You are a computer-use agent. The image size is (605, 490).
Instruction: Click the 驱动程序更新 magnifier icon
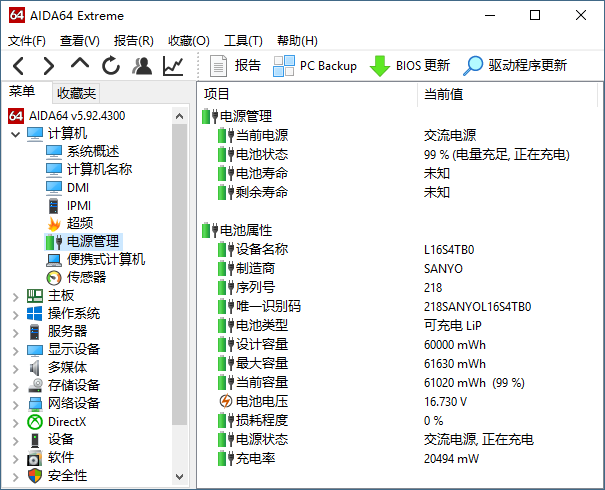(x=473, y=66)
